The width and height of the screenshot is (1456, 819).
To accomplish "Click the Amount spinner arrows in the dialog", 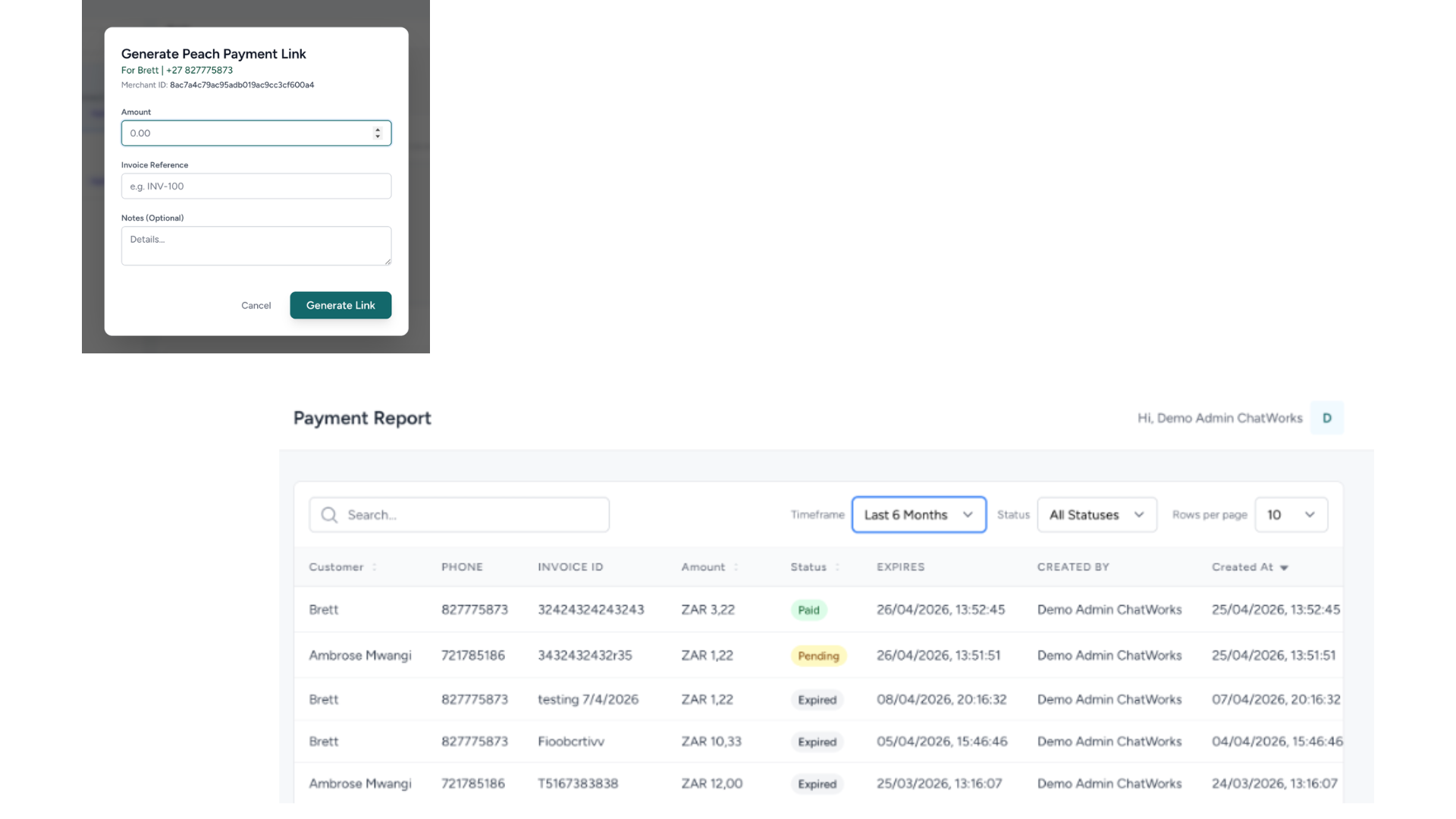I will 378,133.
